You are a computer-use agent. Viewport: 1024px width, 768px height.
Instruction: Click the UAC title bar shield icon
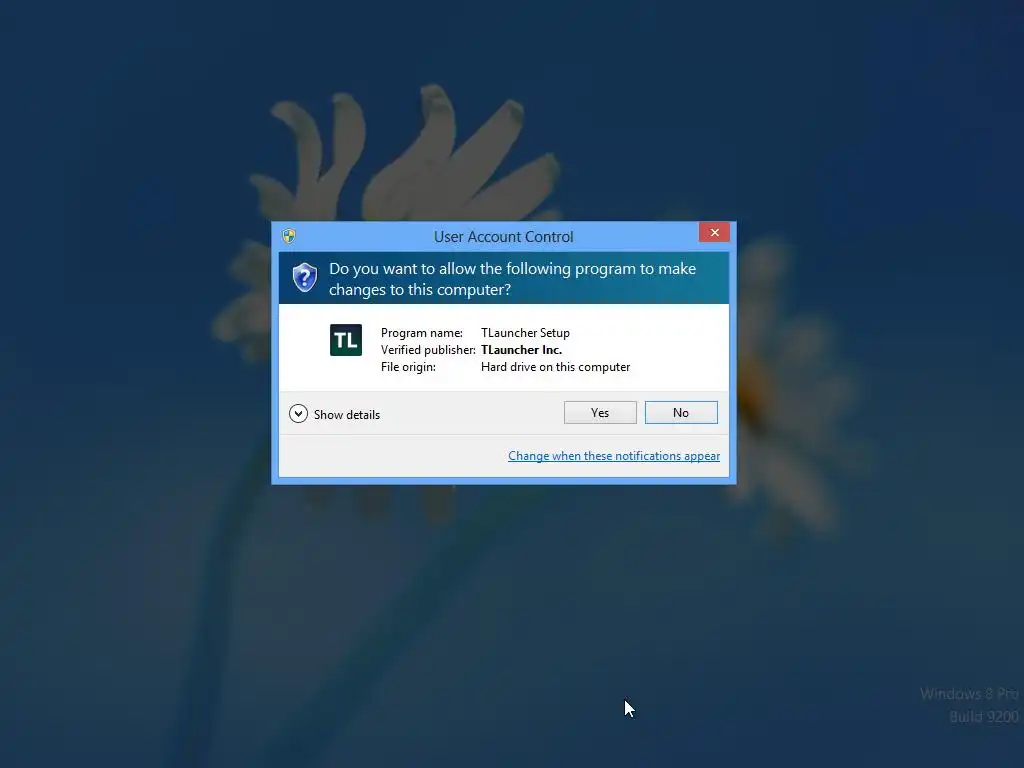tap(289, 236)
